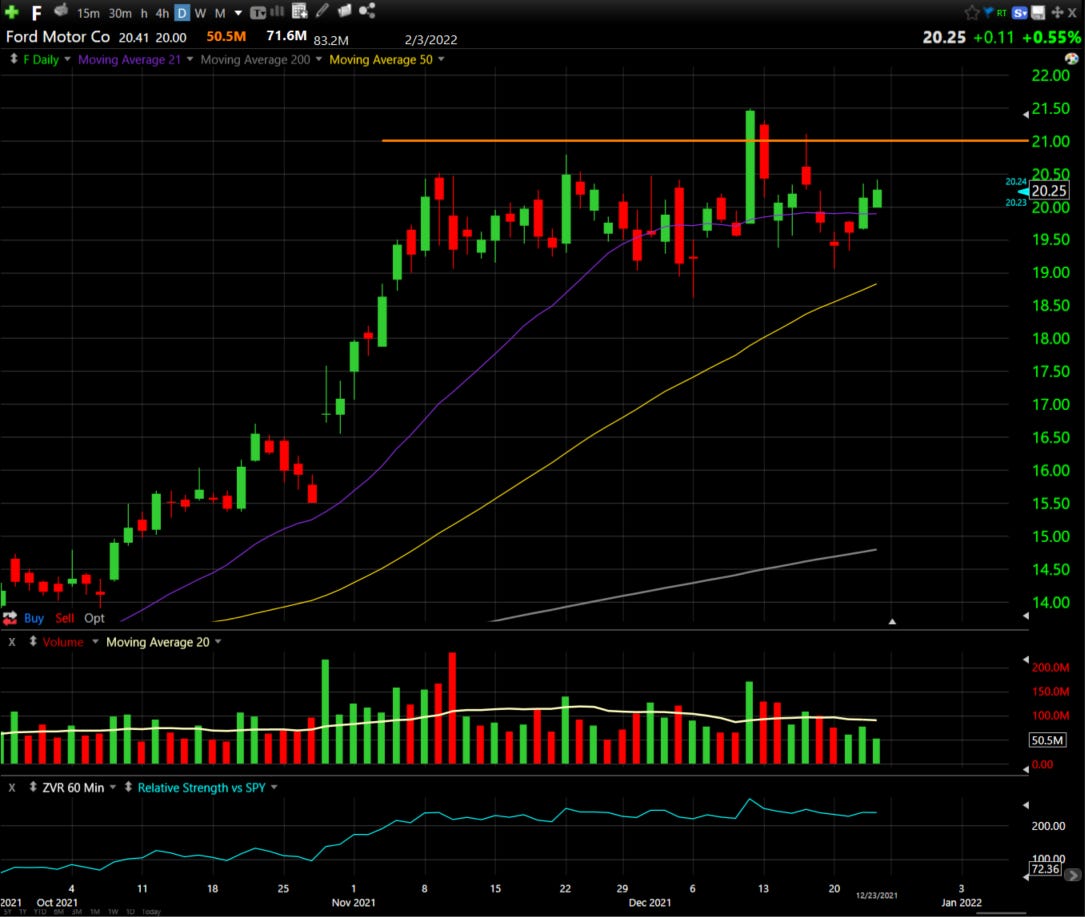This screenshot has width=1085, height=917.
Task: Select the orange horizontal line at 21.00
Action: tap(704, 140)
